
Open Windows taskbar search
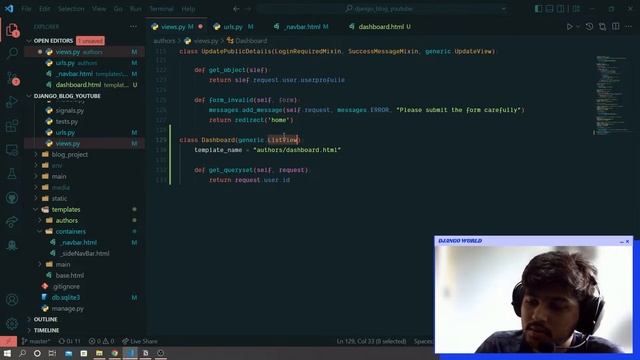click(22, 353)
